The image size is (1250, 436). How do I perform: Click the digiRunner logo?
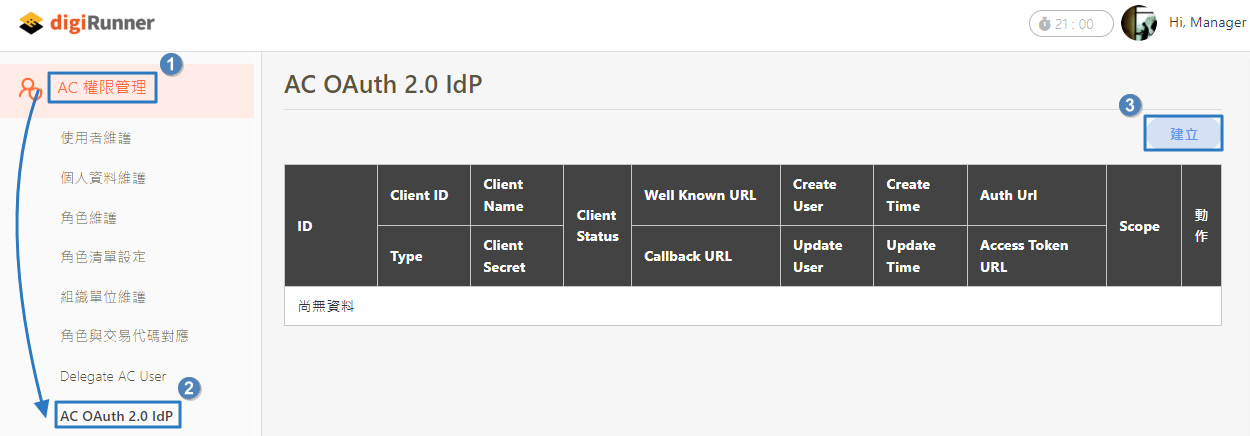[x=88, y=22]
